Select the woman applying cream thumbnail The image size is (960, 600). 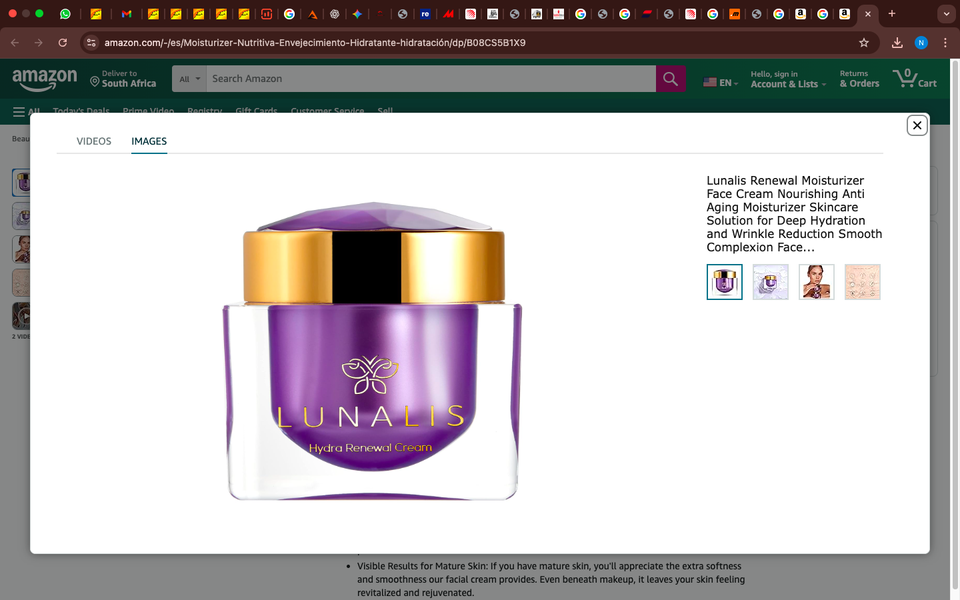pyautogui.click(x=816, y=282)
